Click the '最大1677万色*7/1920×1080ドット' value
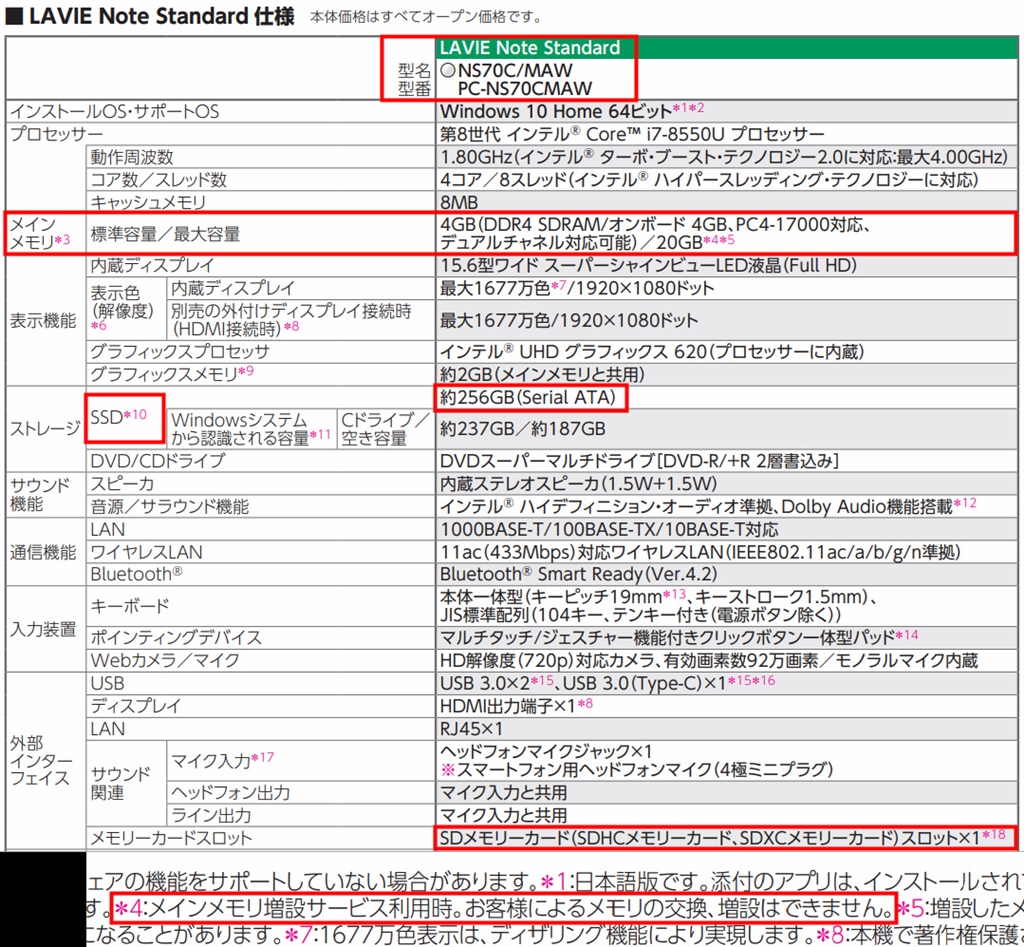Viewport: 1024px width, 947px height. point(577,288)
